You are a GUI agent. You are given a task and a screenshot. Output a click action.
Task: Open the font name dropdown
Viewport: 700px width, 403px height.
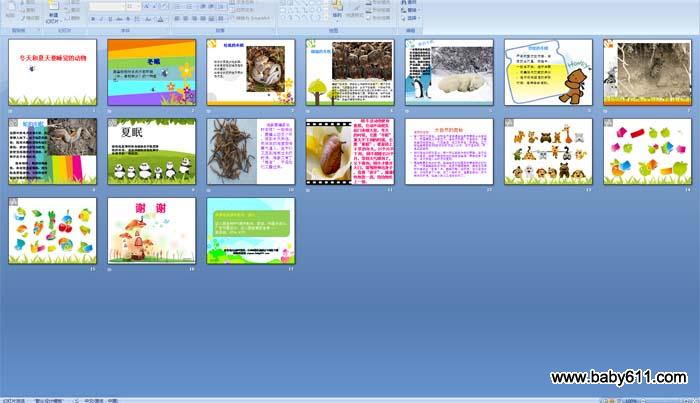coord(106,6)
